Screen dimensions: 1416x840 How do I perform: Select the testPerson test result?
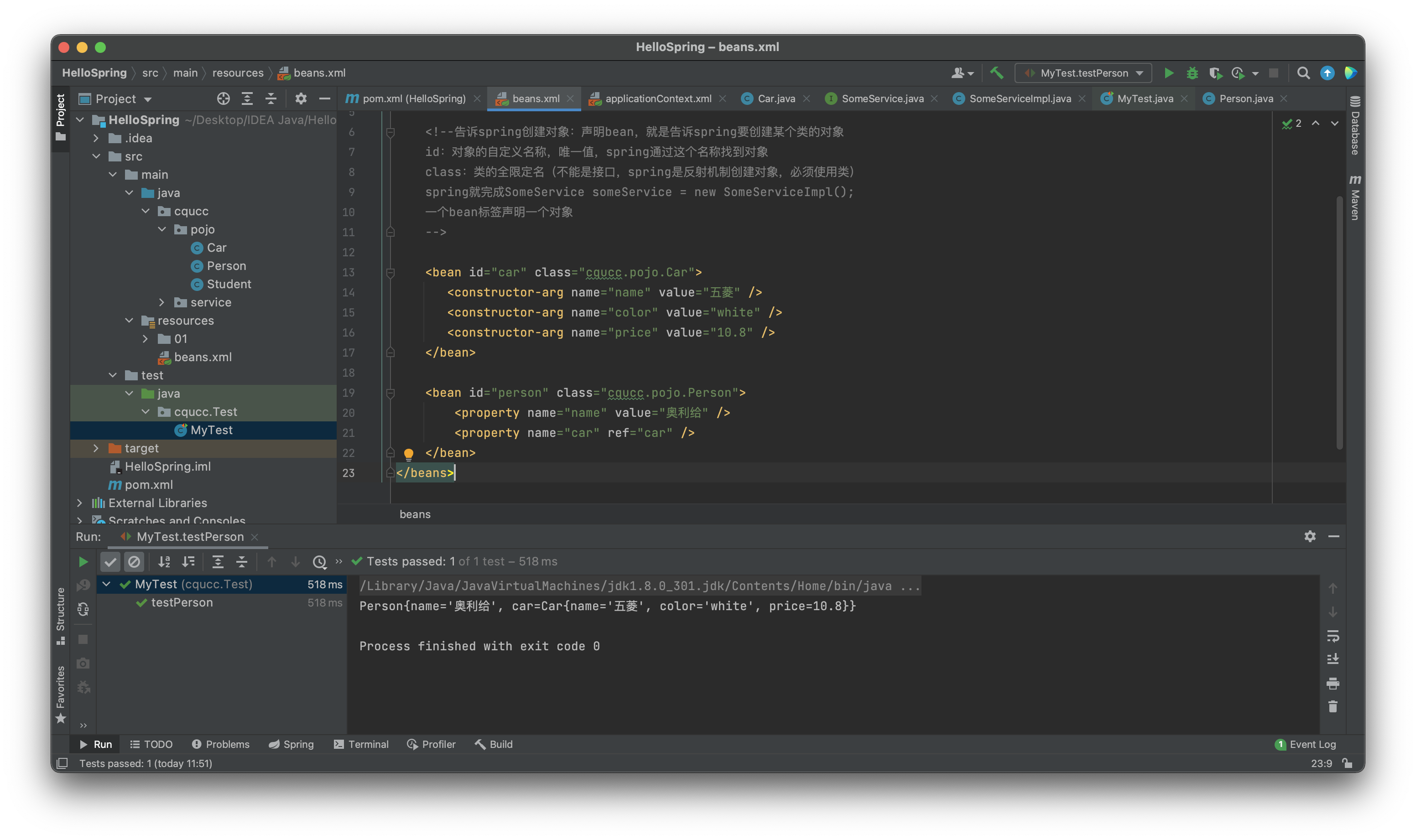tap(182, 603)
